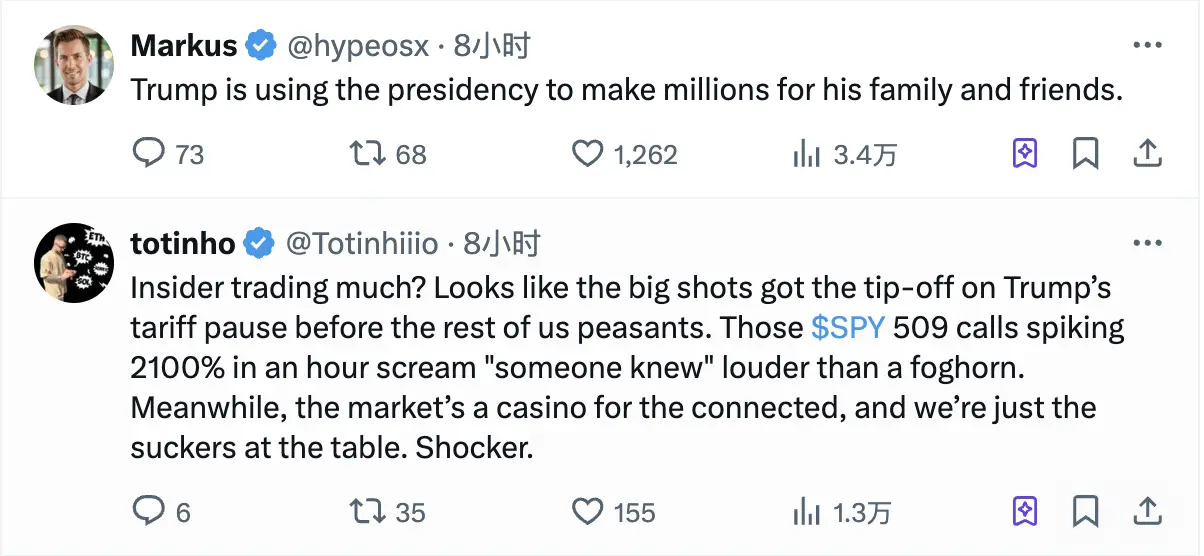Share totinho's tweet
The width and height of the screenshot is (1204, 556).
pos(1147,512)
